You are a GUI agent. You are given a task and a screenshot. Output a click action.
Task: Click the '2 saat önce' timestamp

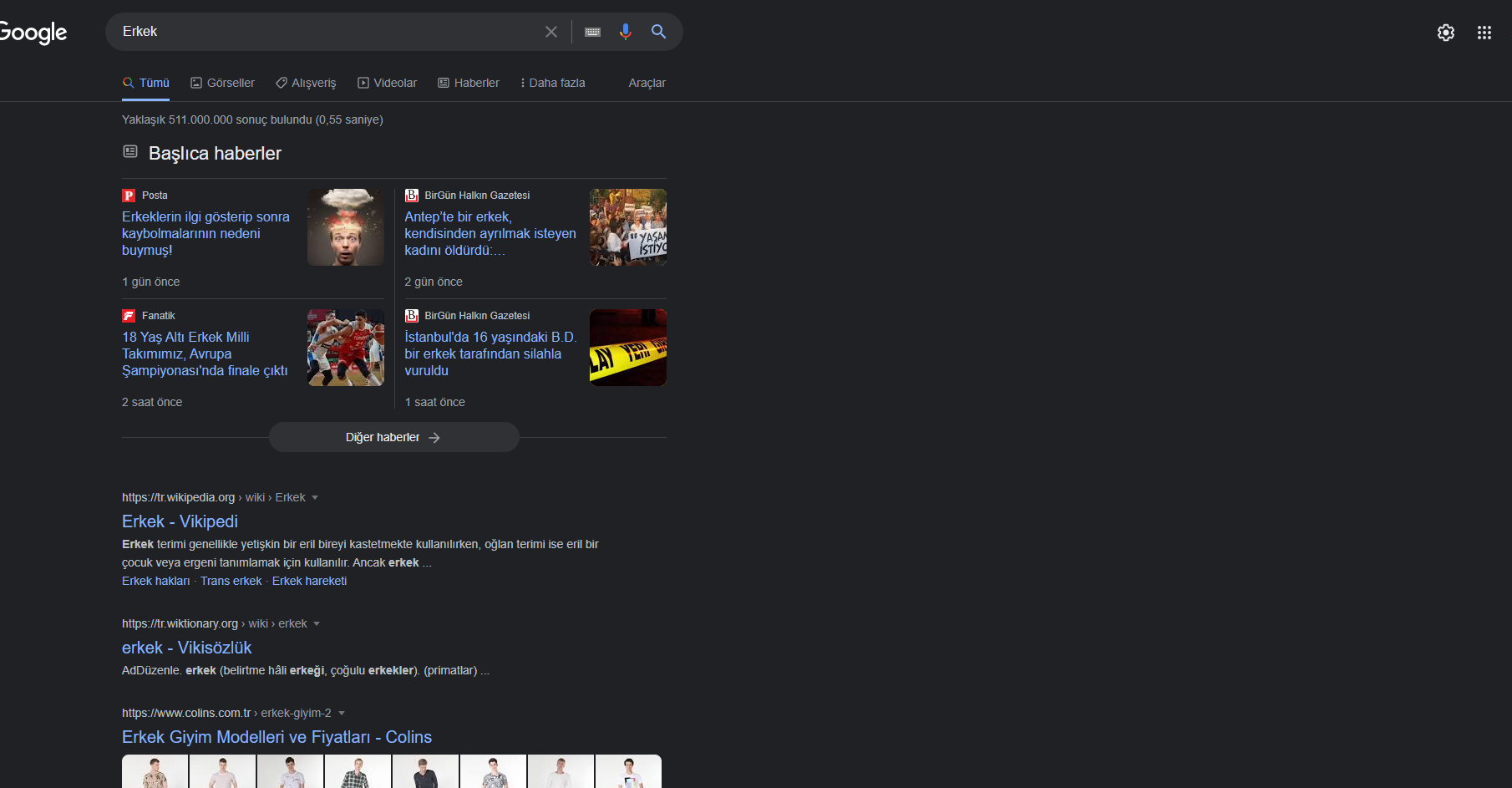pos(152,402)
